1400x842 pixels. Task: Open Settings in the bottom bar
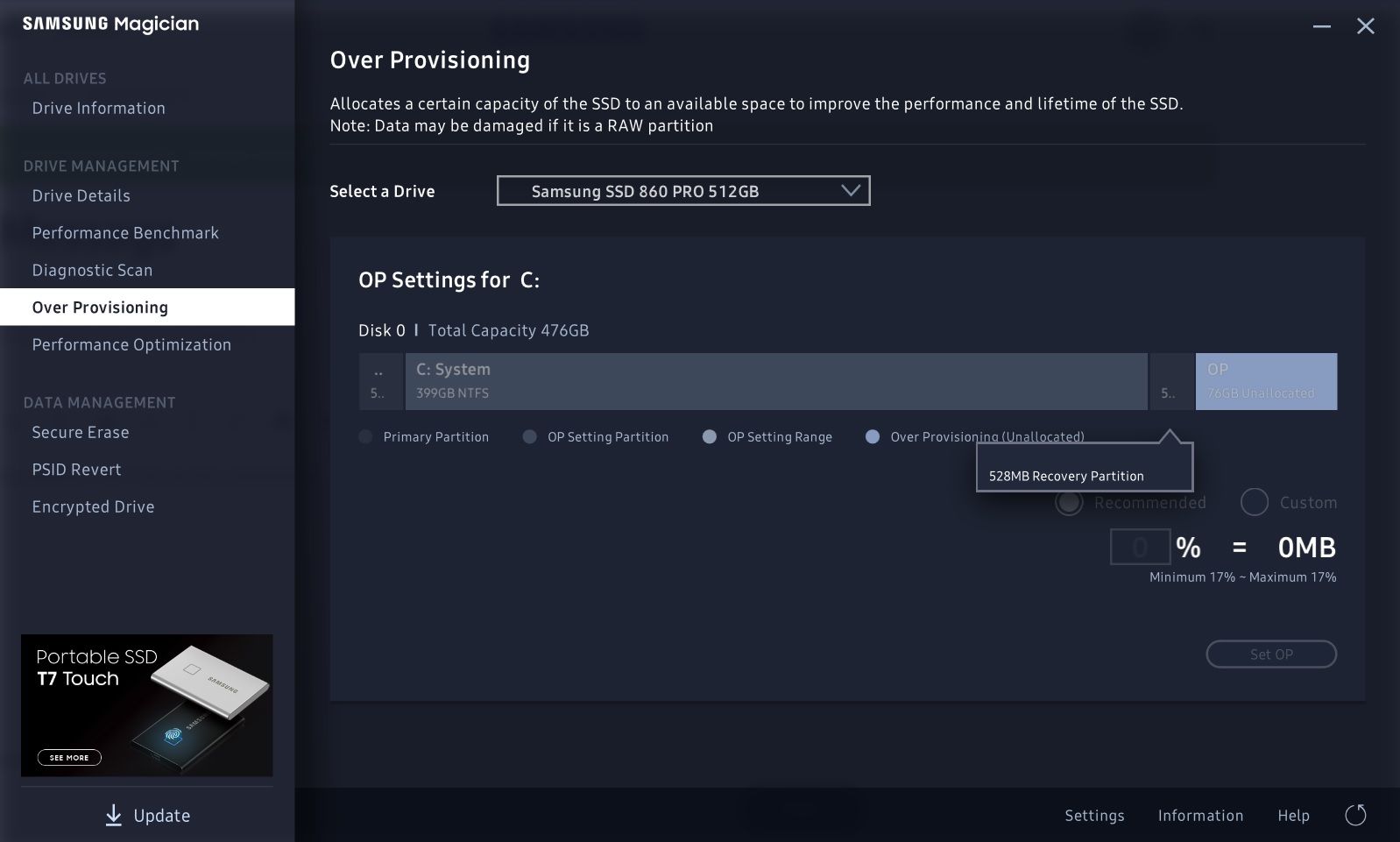pyautogui.click(x=1094, y=816)
